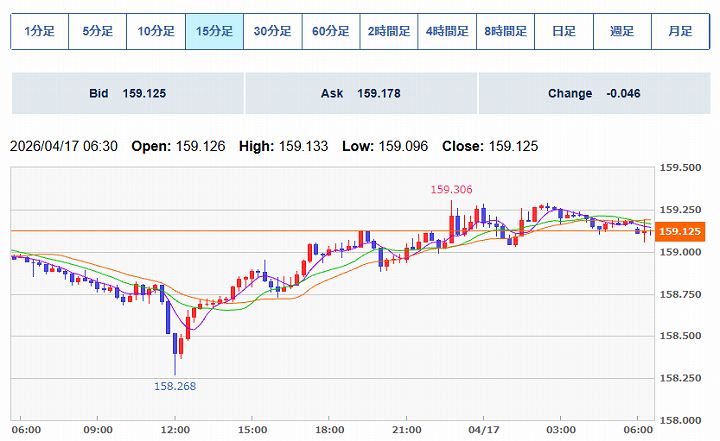Click the Bid 159.125 price panel
This screenshot has width=720, height=441.
click(127, 93)
